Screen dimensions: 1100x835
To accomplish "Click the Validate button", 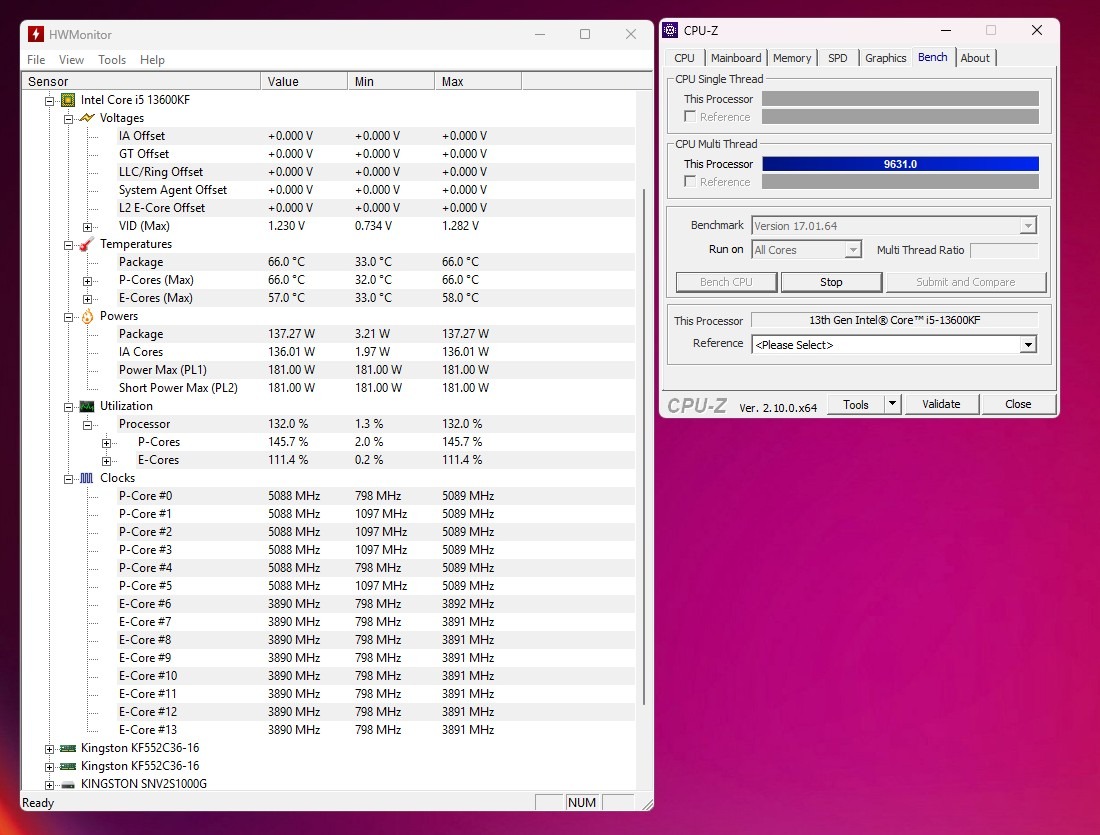I will 941,404.
